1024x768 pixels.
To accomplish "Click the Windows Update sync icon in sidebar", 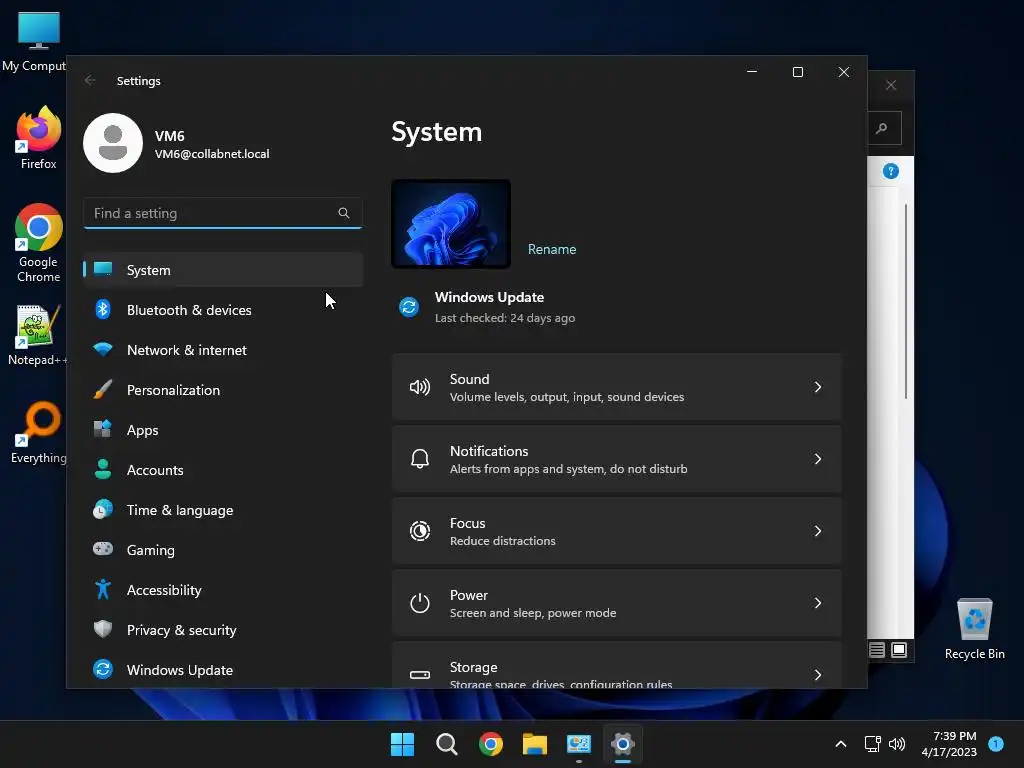I will [x=103, y=669].
